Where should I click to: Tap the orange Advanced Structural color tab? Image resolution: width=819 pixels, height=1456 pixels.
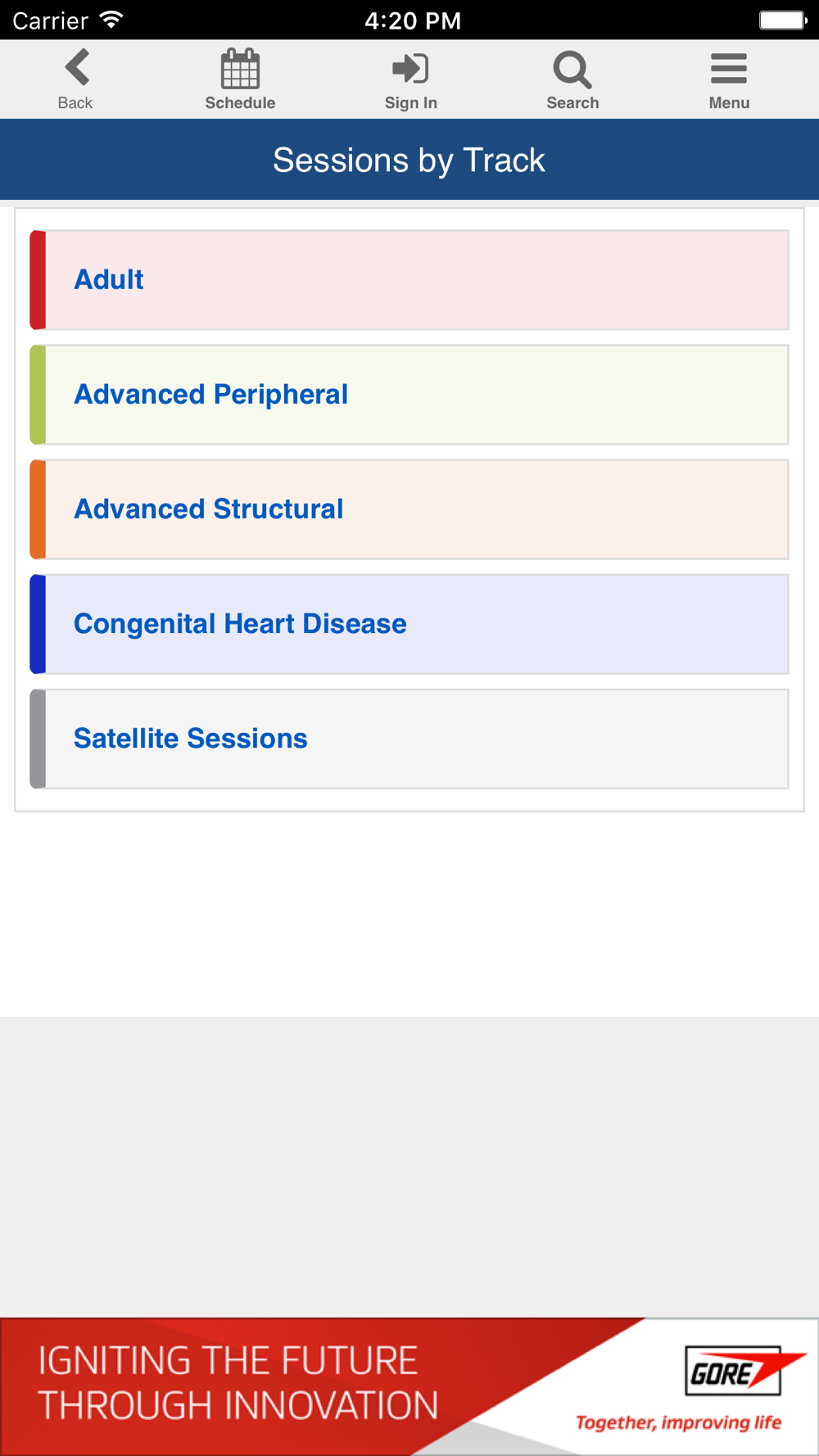[x=38, y=509]
